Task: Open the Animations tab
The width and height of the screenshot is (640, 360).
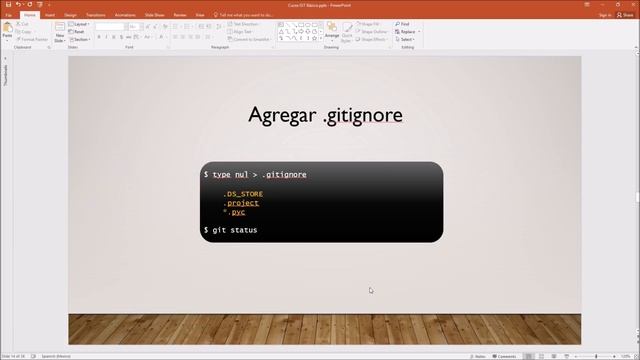Action: 125,15
